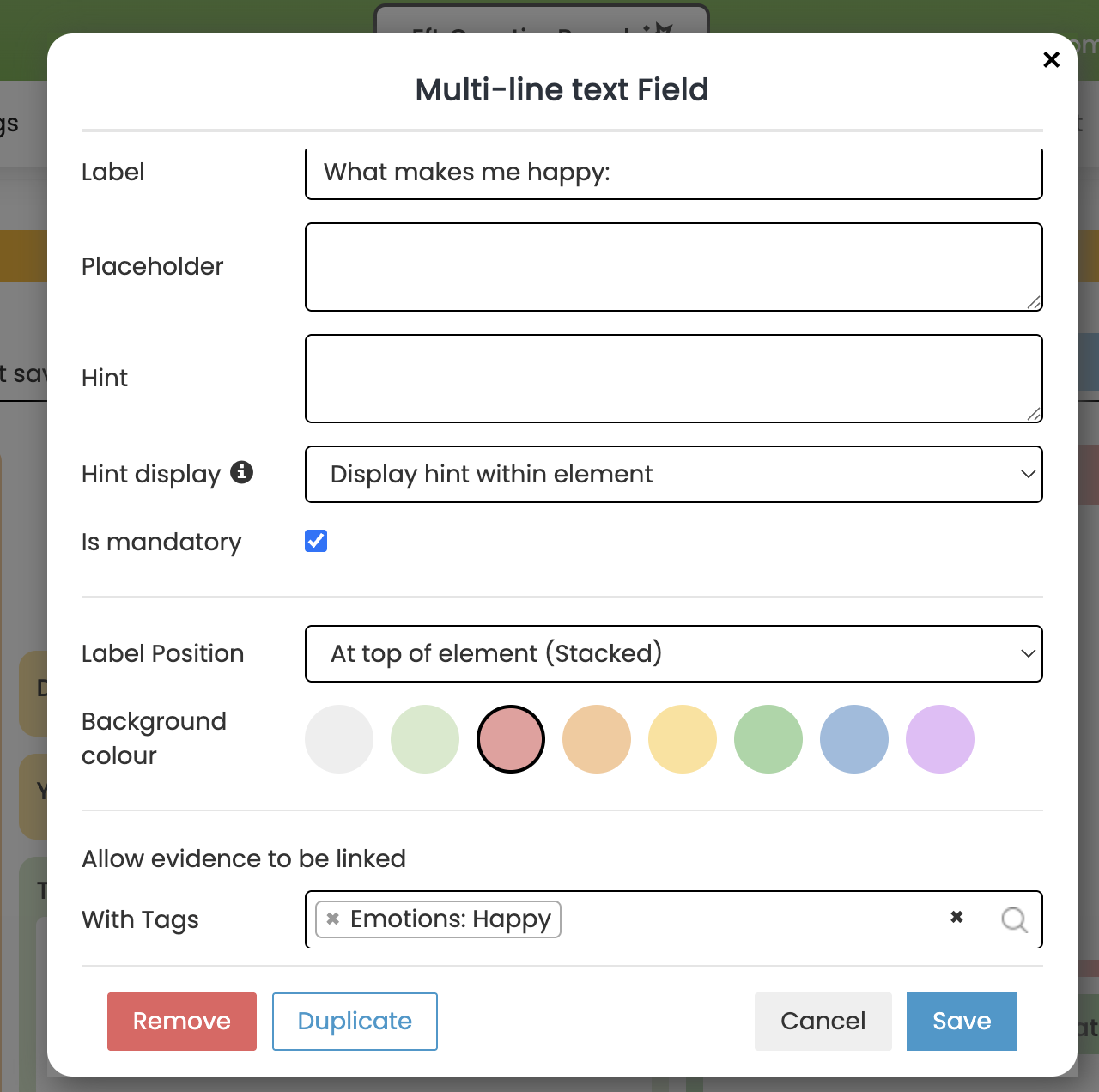Pick the yellow background colour

[683, 739]
